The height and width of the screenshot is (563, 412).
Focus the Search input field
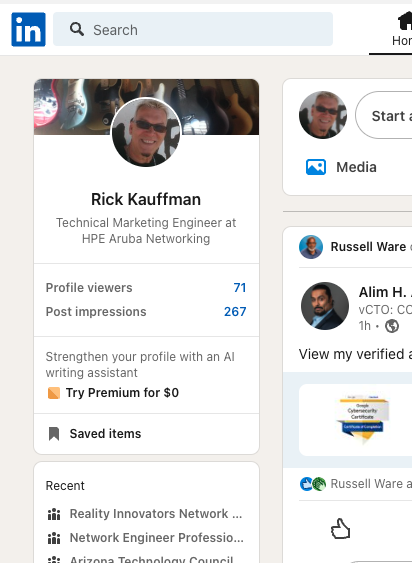tap(193, 29)
